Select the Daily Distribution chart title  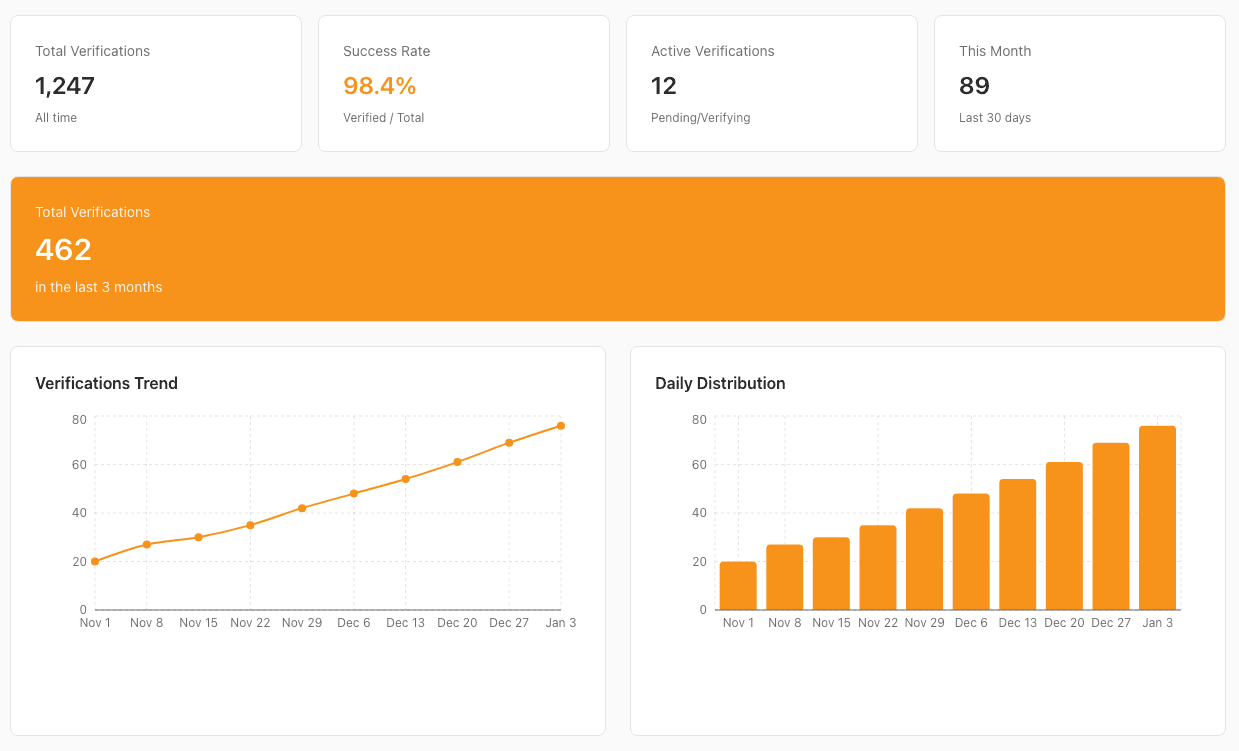tap(720, 383)
